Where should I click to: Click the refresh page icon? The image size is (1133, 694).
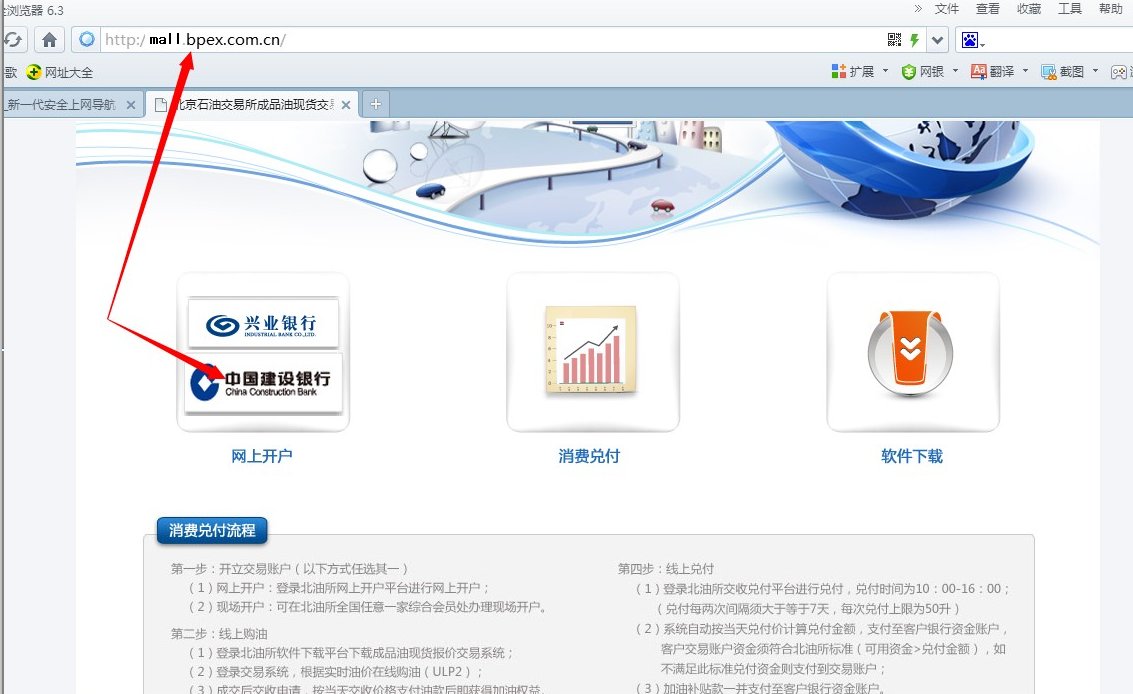click(x=13, y=40)
